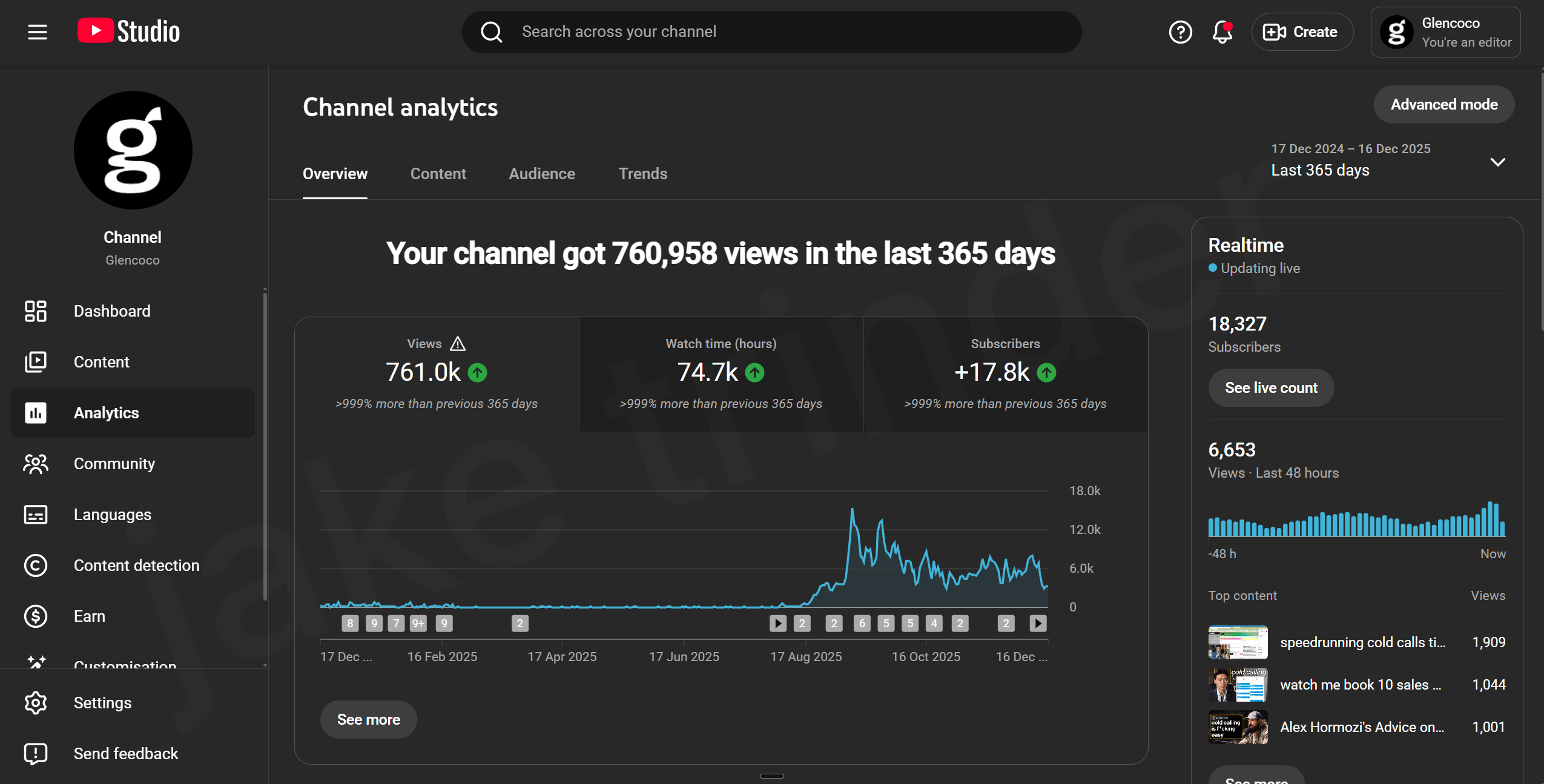This screenshot has width=1544, height=784.
Task: Open the Dashboard section from sidebar
Action: point(112,311)
